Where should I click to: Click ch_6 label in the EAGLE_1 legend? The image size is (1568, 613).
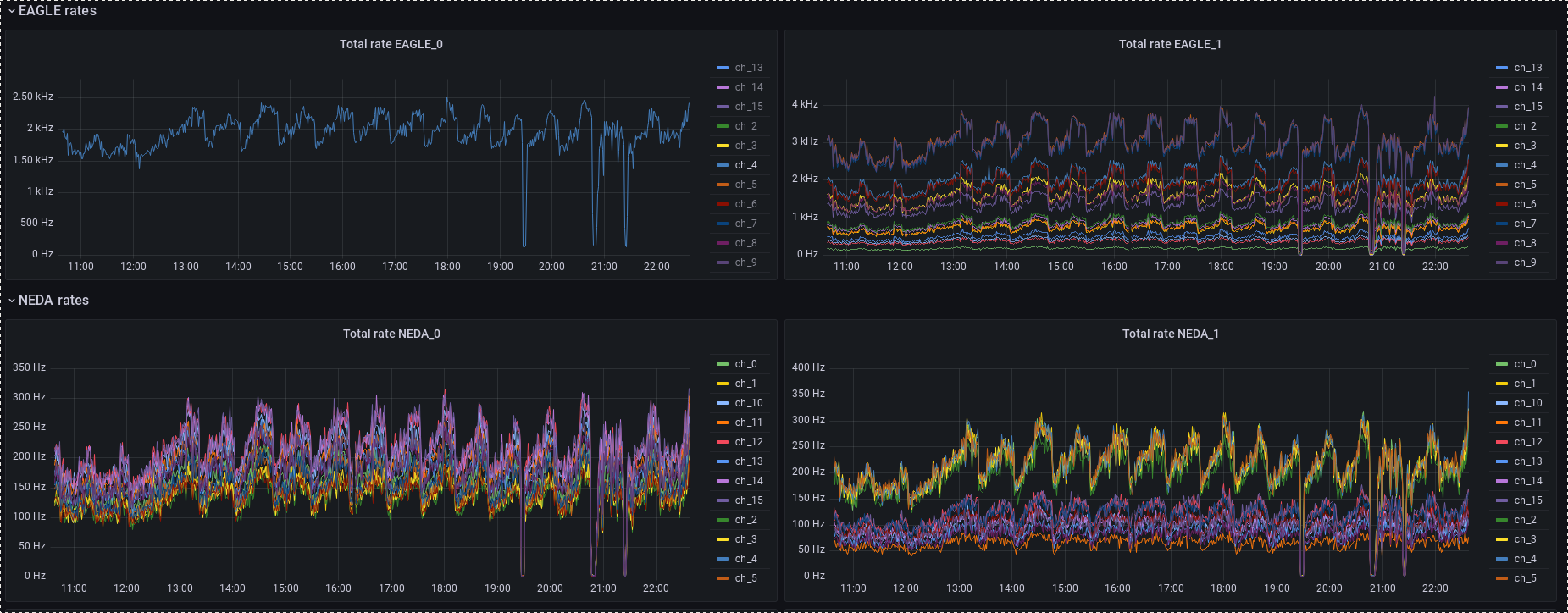(1525, 204)
